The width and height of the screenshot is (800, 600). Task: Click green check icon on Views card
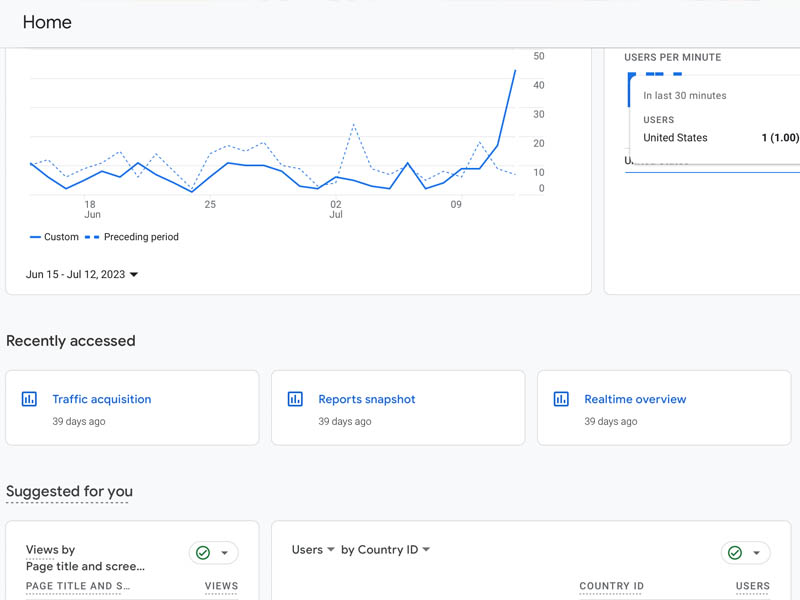(x=203, y=553)
